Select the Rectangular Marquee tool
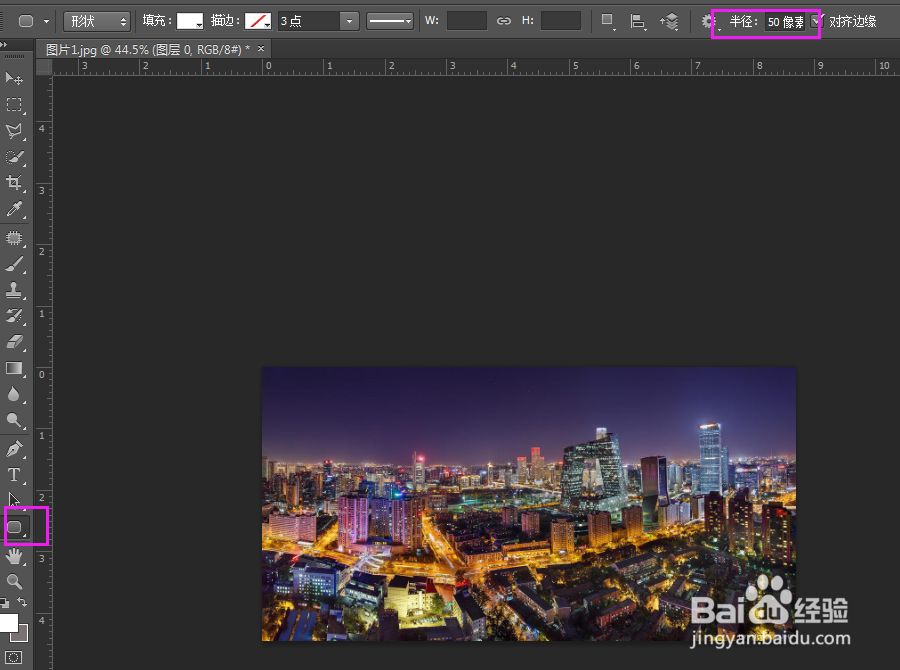 15,105
